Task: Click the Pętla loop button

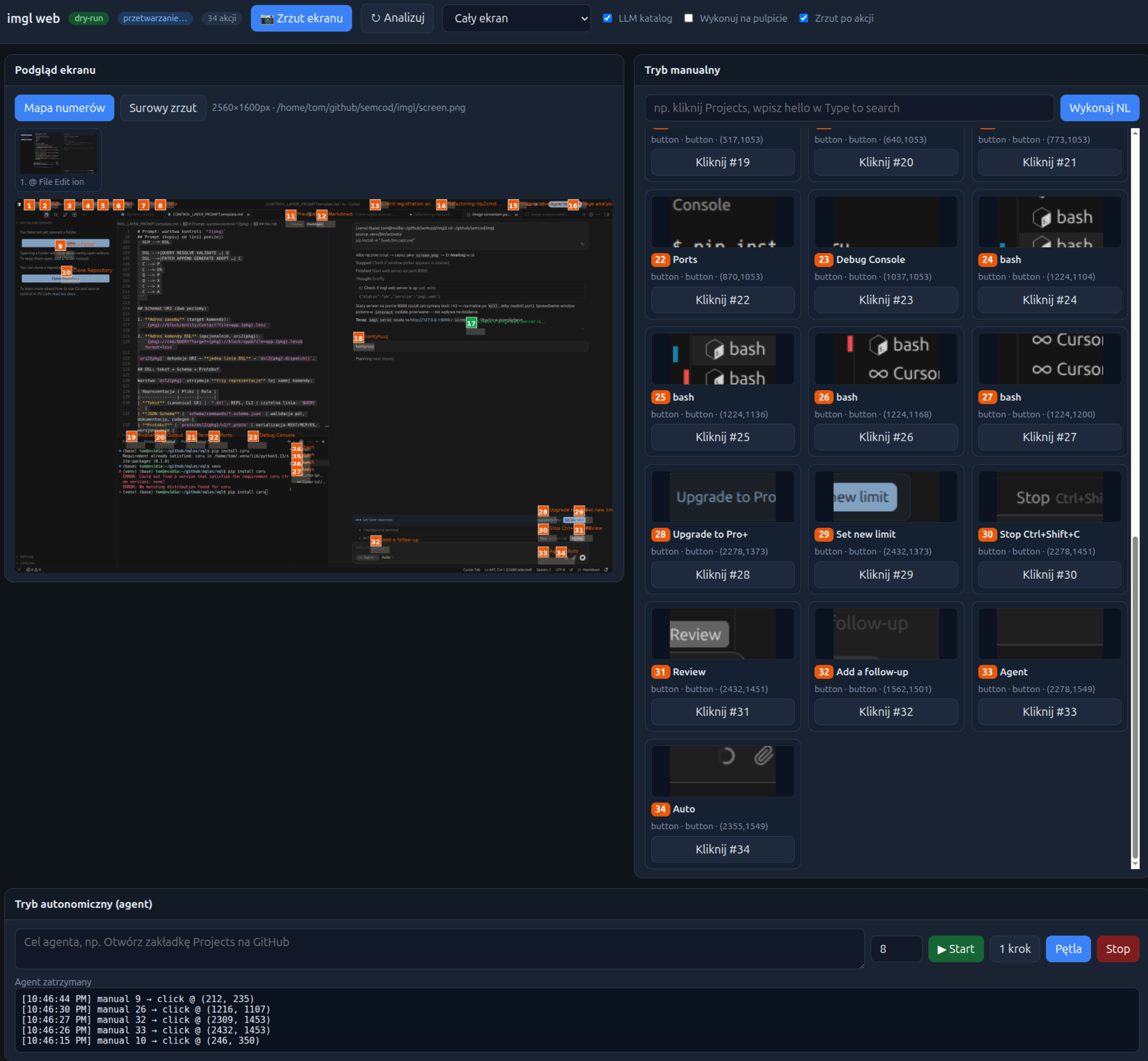Action: (x=1067, y=949)
